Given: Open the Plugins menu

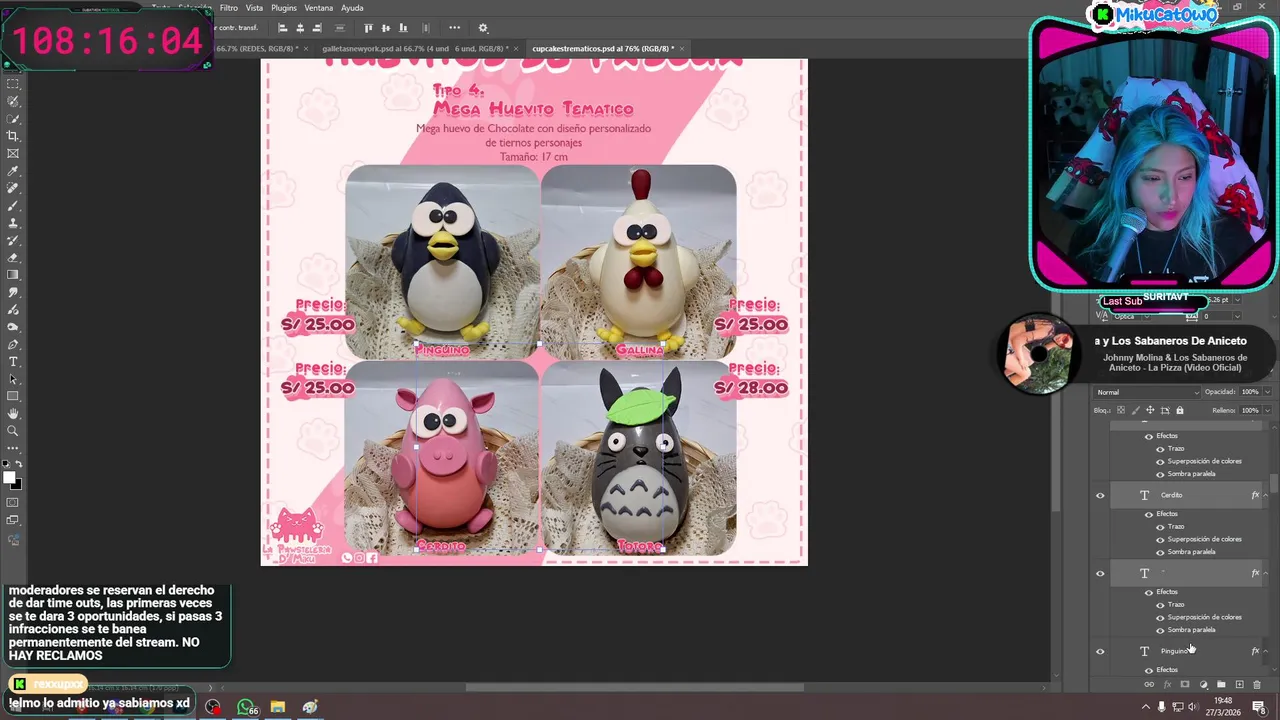Looking at the screenshot, I should (x=284, y=8).
